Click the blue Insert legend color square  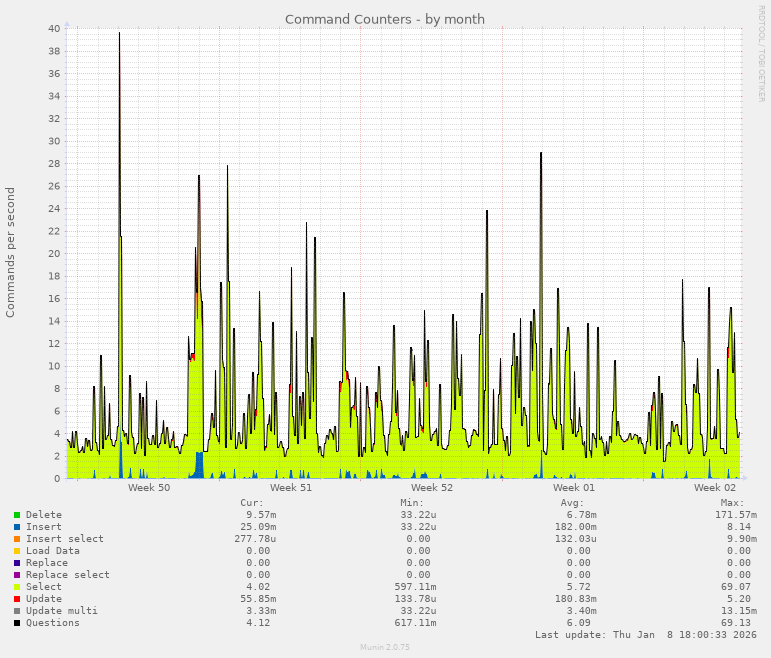point(17,527)
